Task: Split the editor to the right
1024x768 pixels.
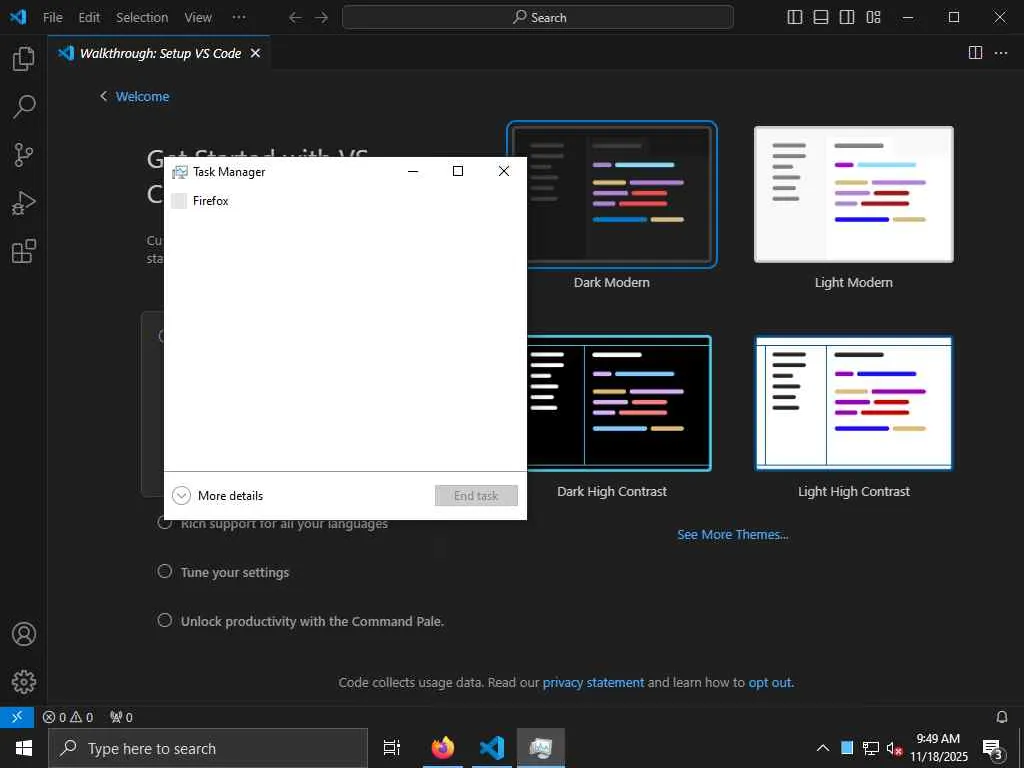Action: (x=975, y=53)
